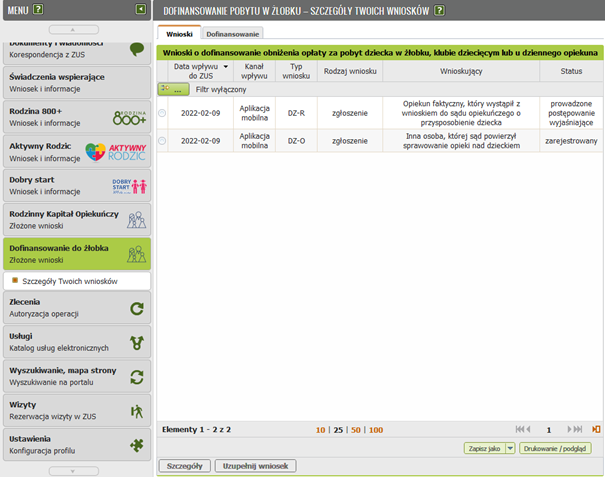
Task: Show 25 items per page
Action: (x=338, y=430)
